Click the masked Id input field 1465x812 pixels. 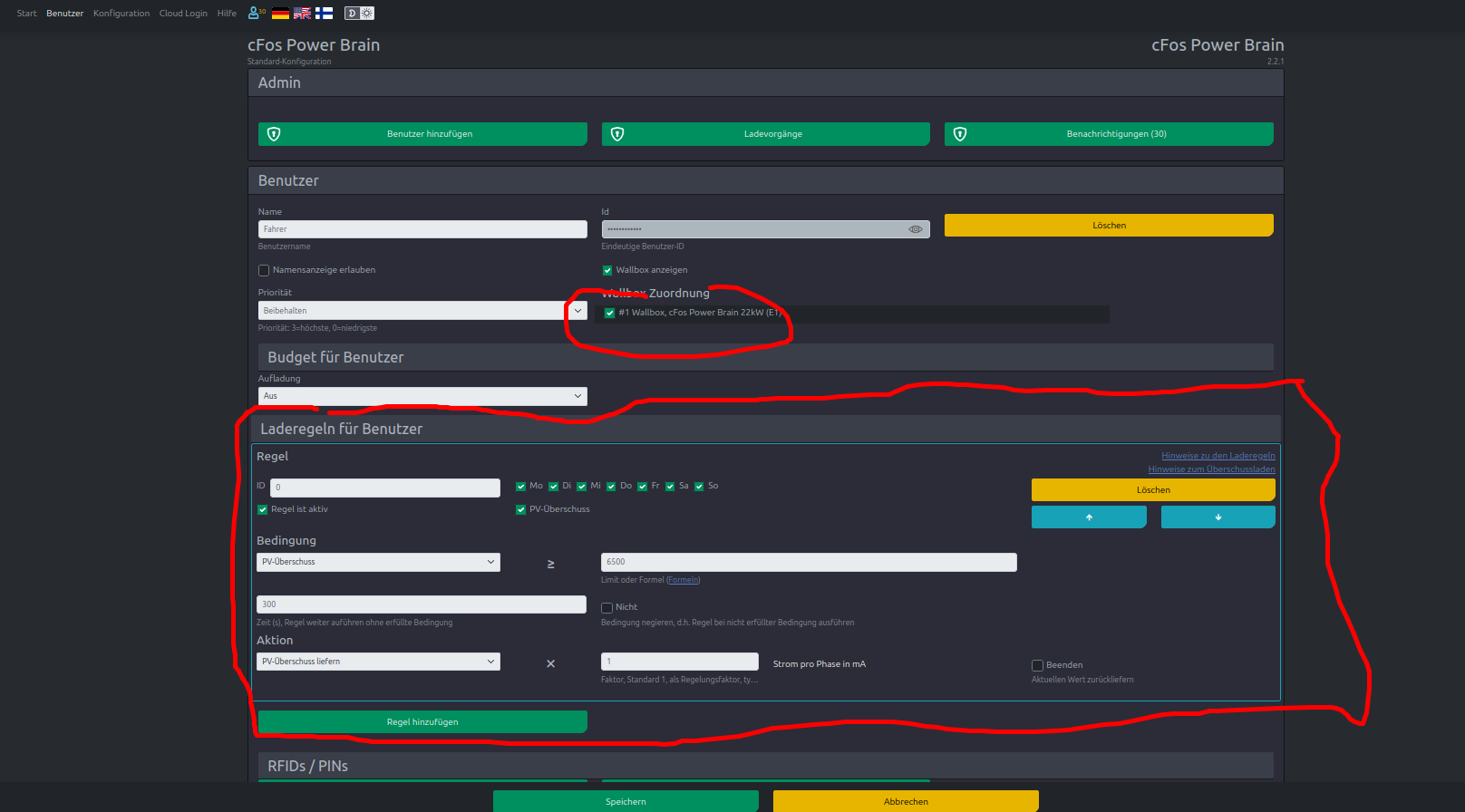766,229
